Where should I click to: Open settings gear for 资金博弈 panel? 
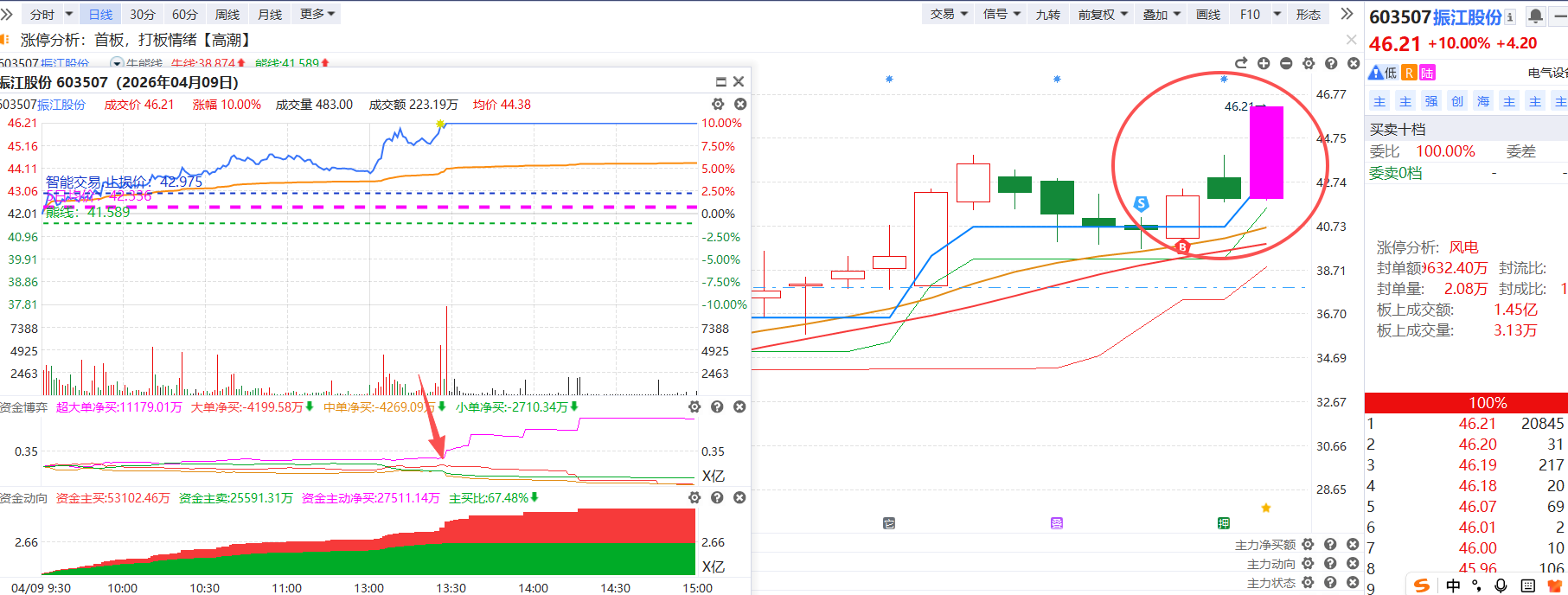pos(694,406)
